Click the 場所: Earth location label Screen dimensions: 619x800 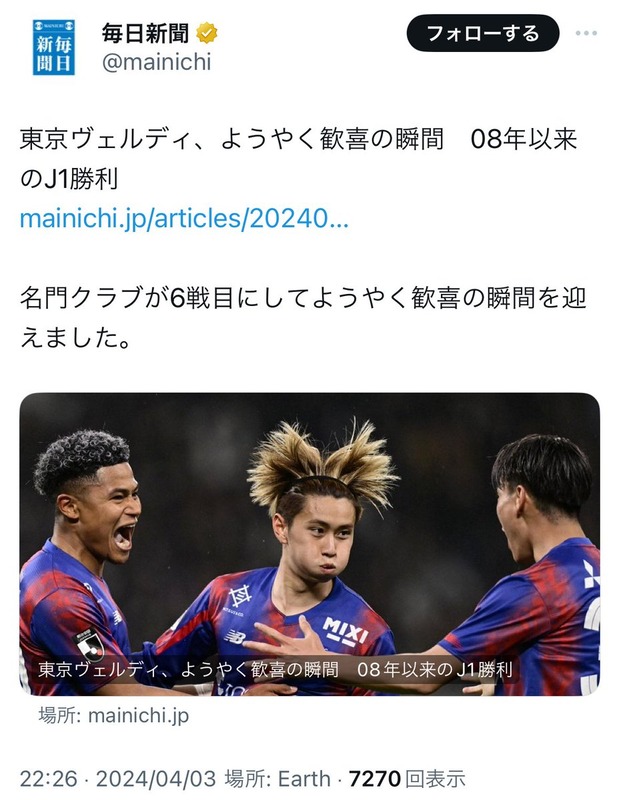pyautogui.click(x=278, y=779)
